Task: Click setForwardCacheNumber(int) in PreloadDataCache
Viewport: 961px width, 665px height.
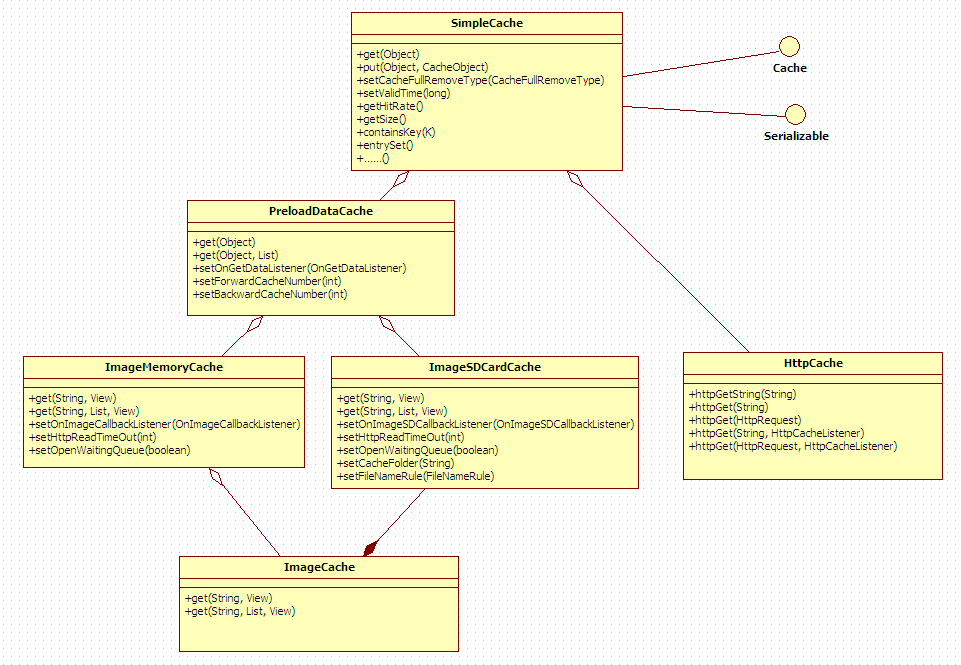Action: click(265, 281)
